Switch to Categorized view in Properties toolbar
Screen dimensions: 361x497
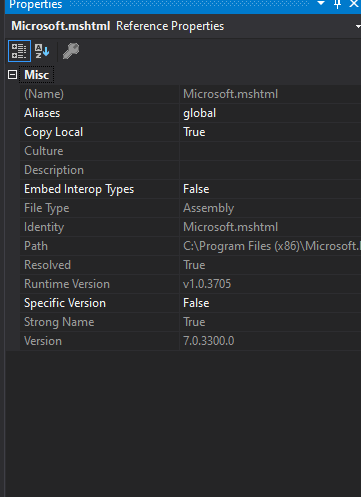[19, 51]
